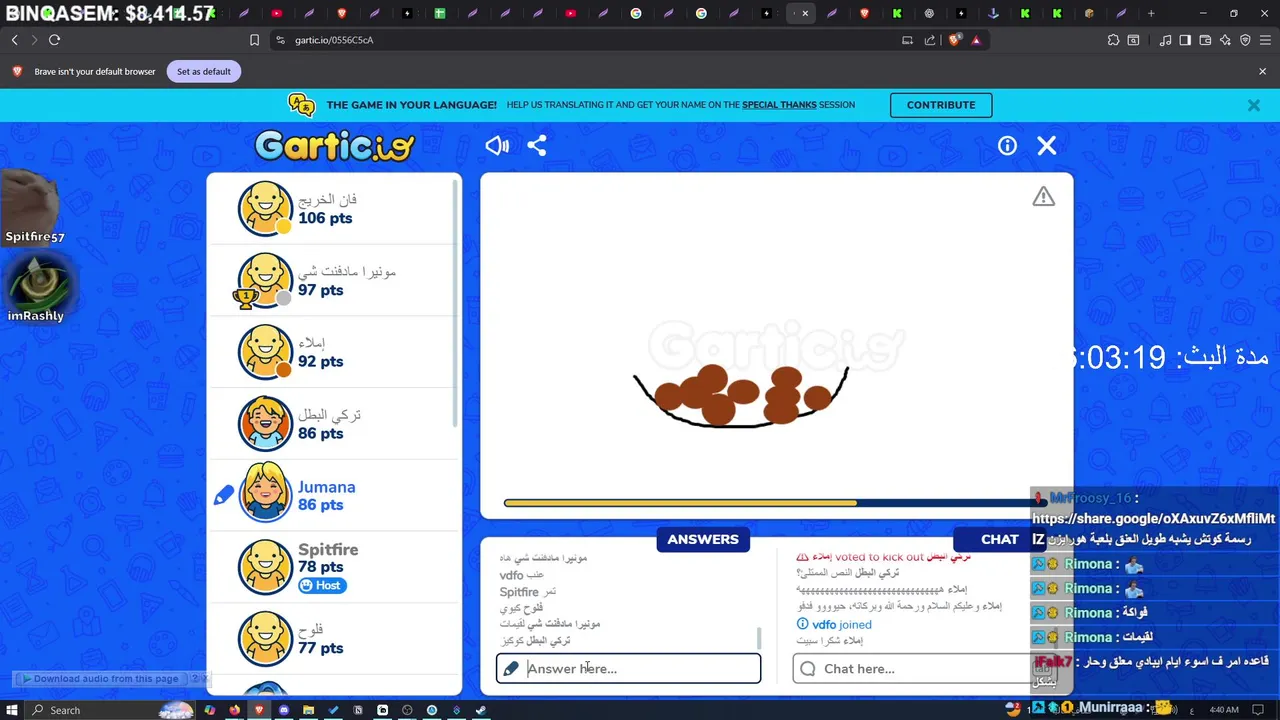Open Brave VPN shield toolbar icon
This screenshot has height=720, width=1280.
pos(1245,40)
